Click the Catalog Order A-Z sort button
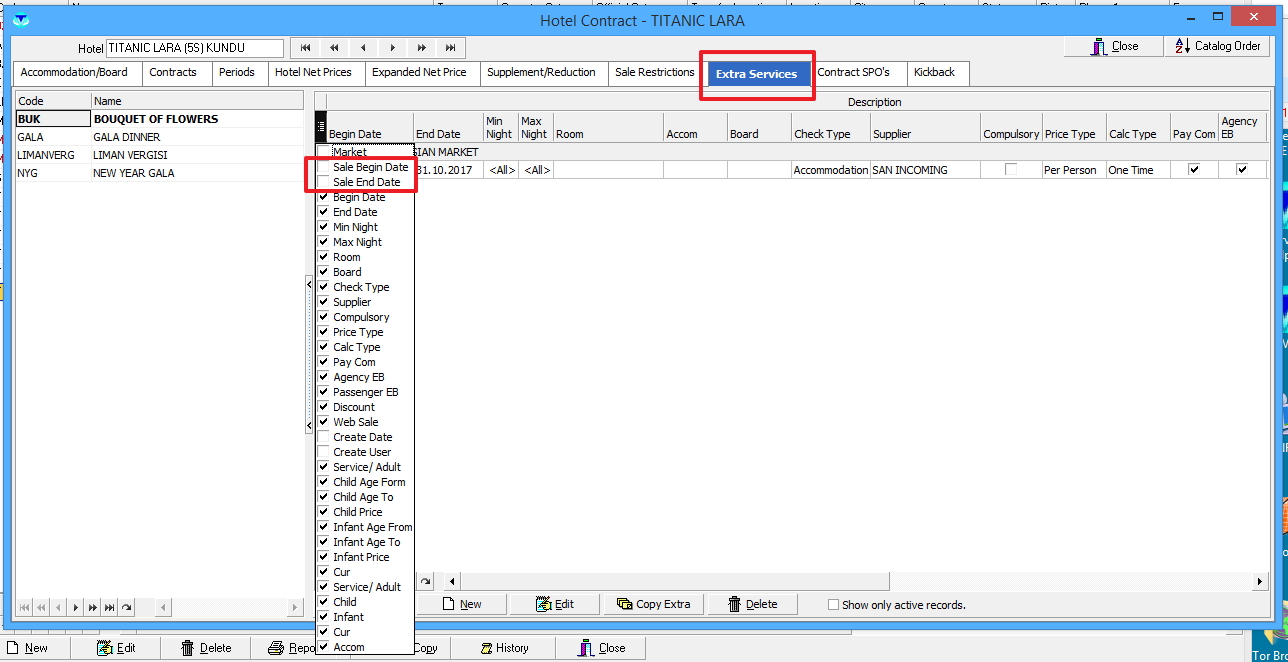 pos(1218,46)
